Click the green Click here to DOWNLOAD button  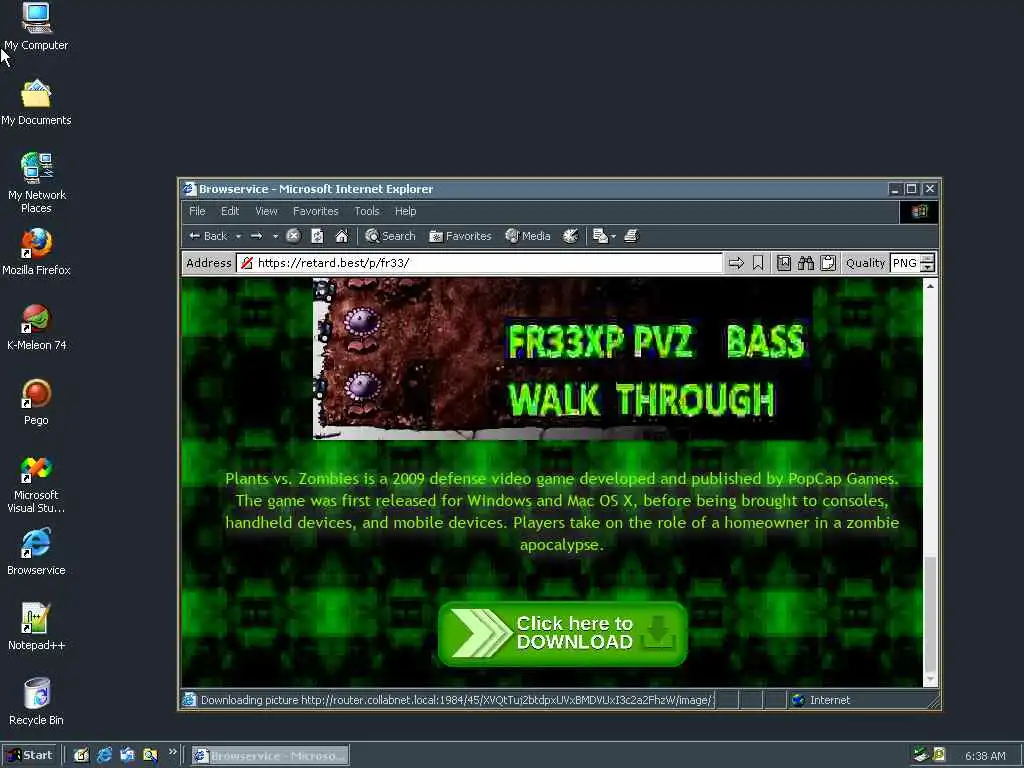coord(563,633)
